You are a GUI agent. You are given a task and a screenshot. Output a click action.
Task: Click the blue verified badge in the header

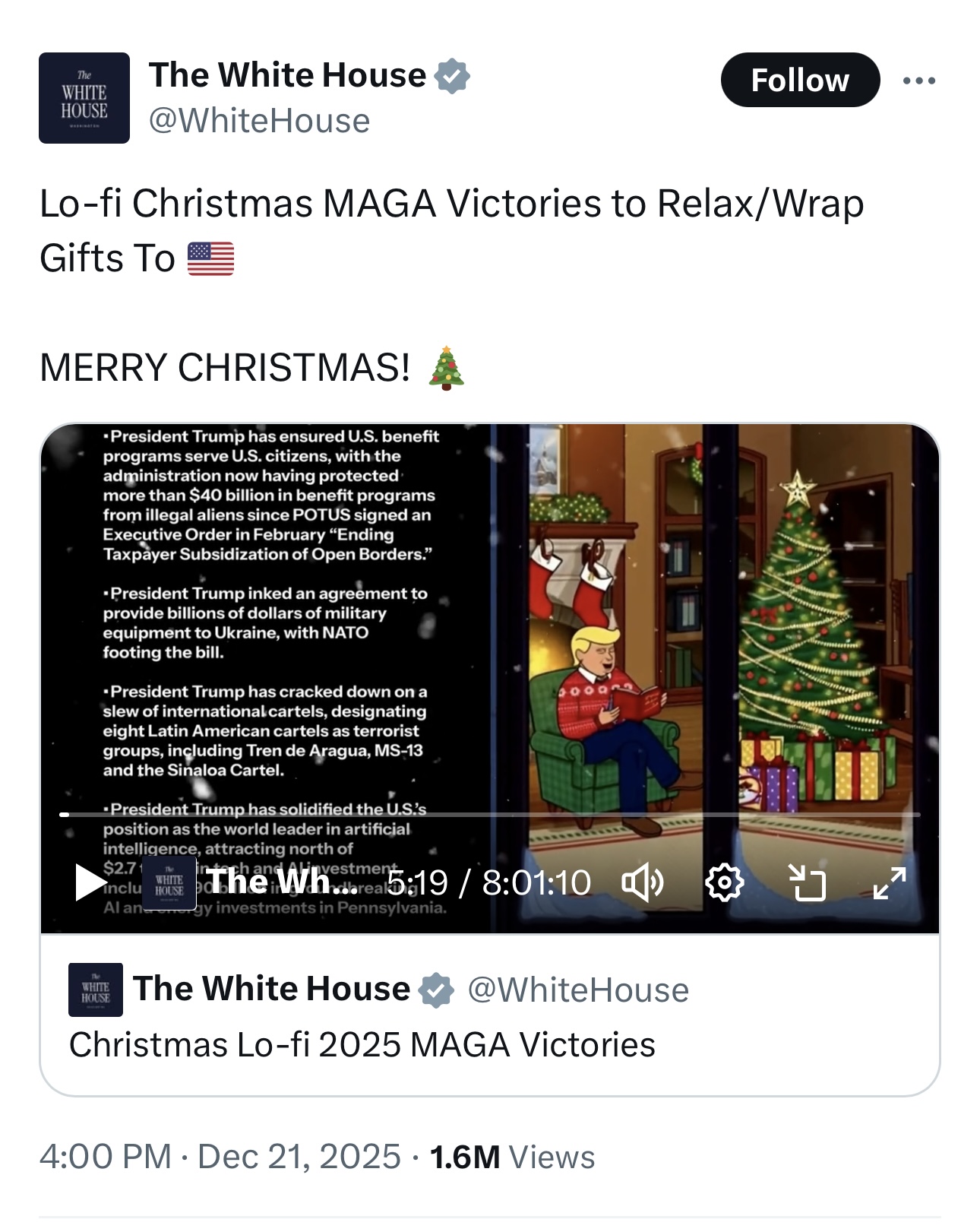pos(452,76)
